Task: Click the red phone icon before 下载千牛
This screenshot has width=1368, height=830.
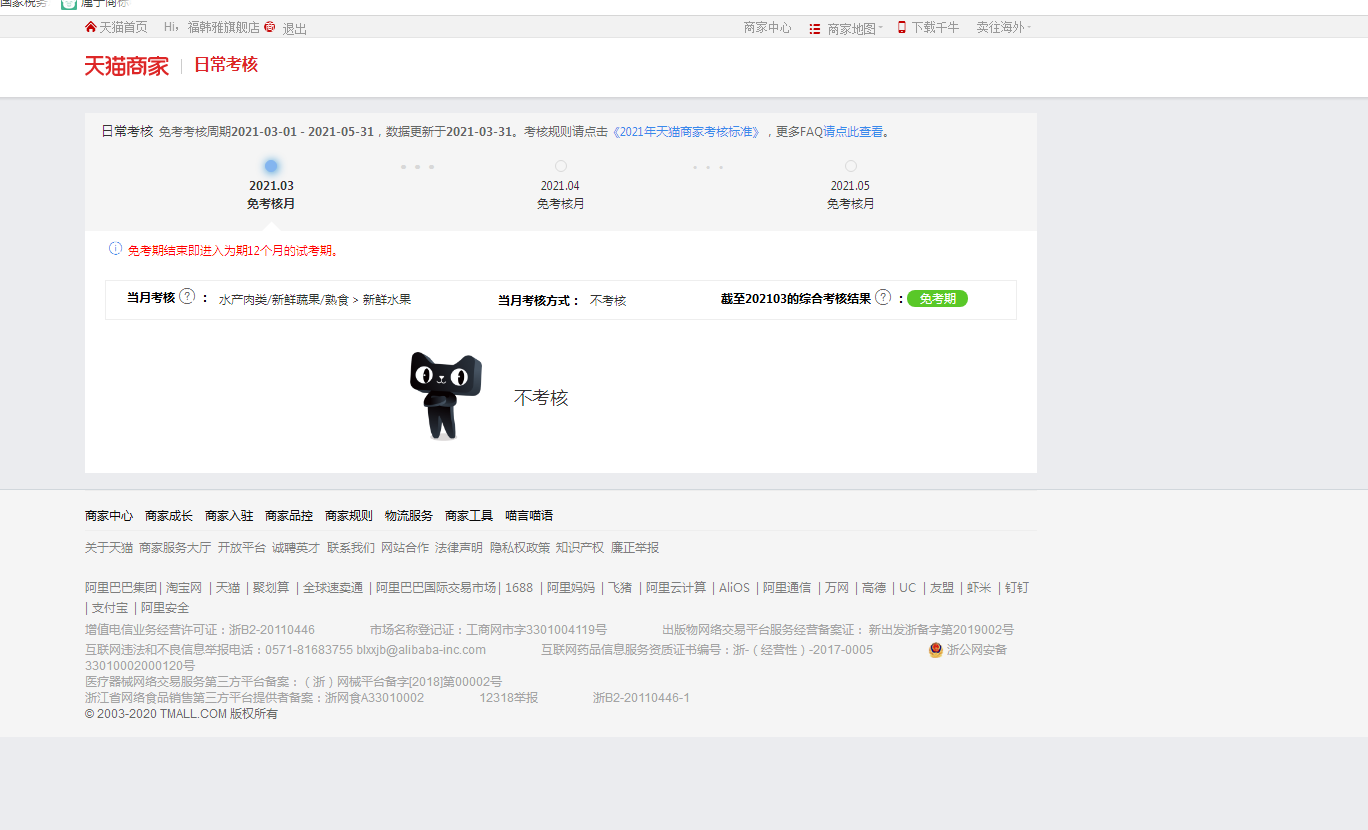Action: [x=901, y=28]
